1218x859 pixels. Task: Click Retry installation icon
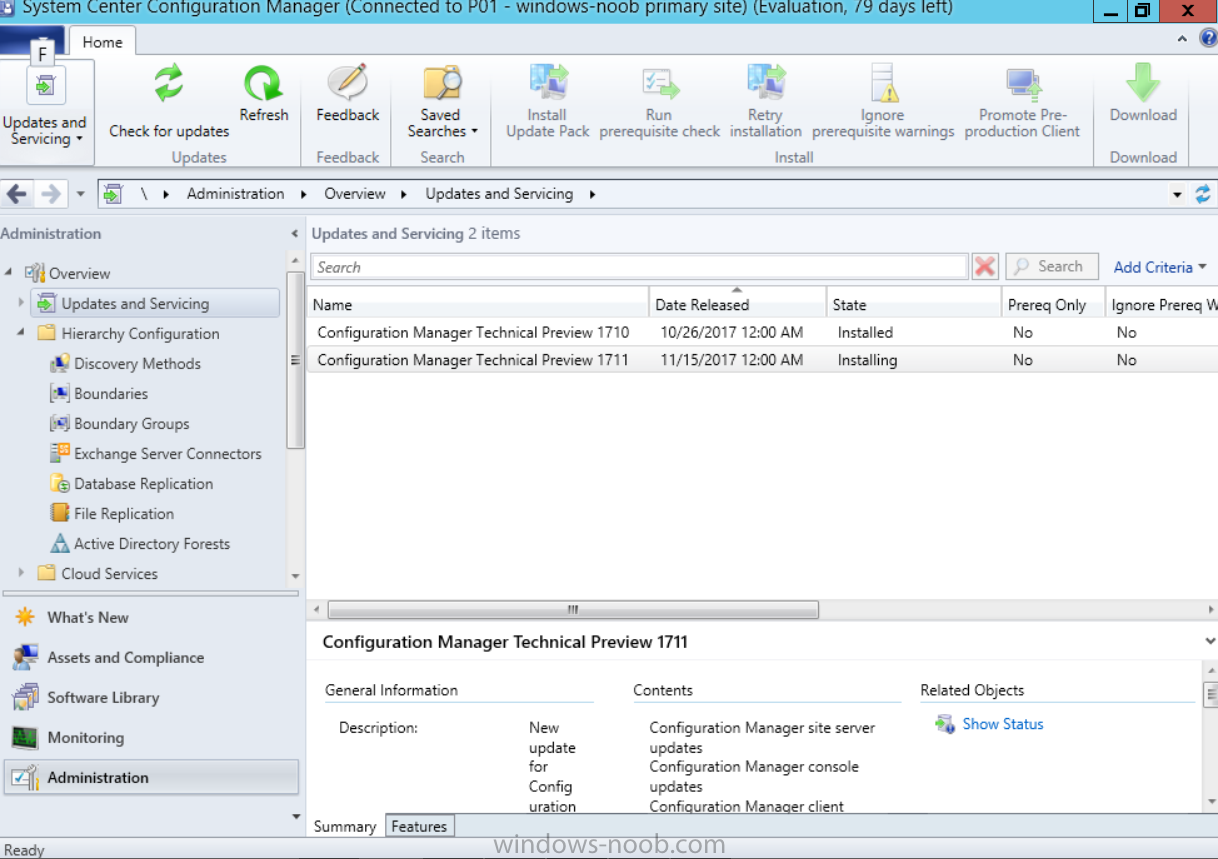(x=766, y=84)
